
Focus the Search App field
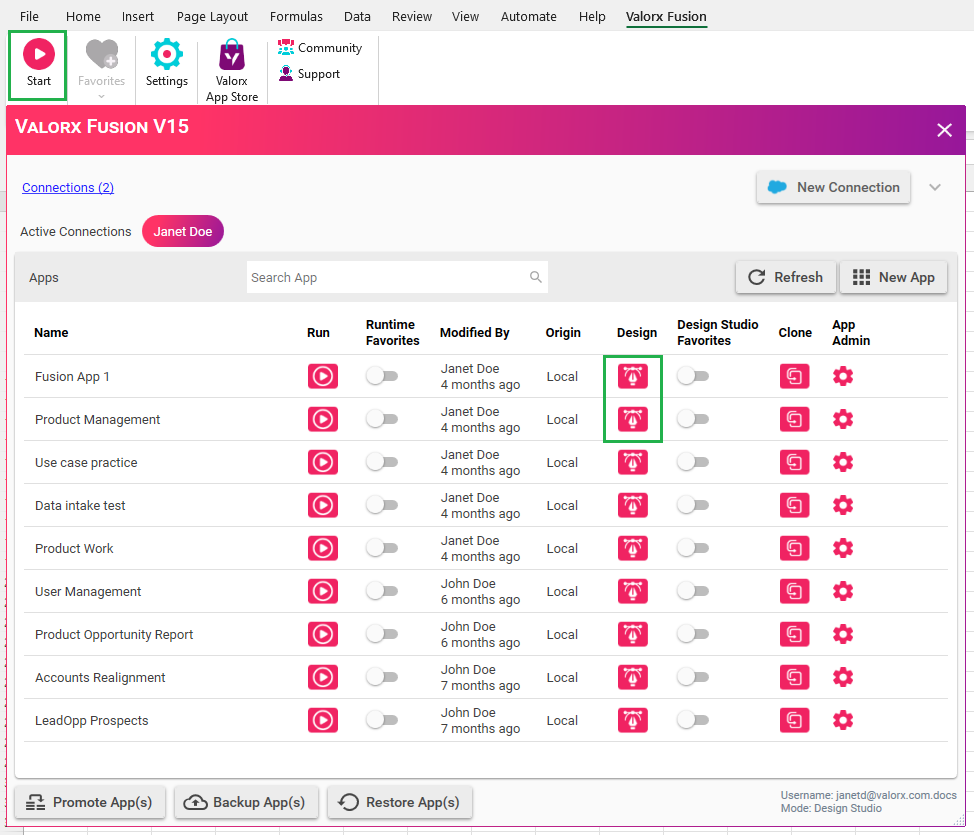point(398,277)
